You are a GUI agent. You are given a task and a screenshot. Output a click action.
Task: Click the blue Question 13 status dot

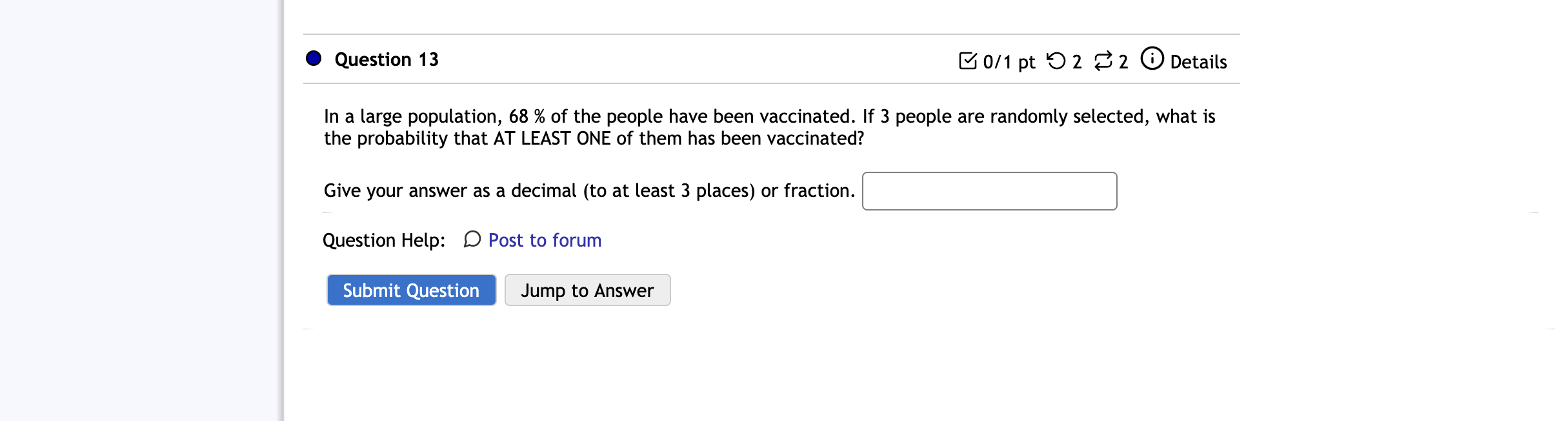point(314,59)
